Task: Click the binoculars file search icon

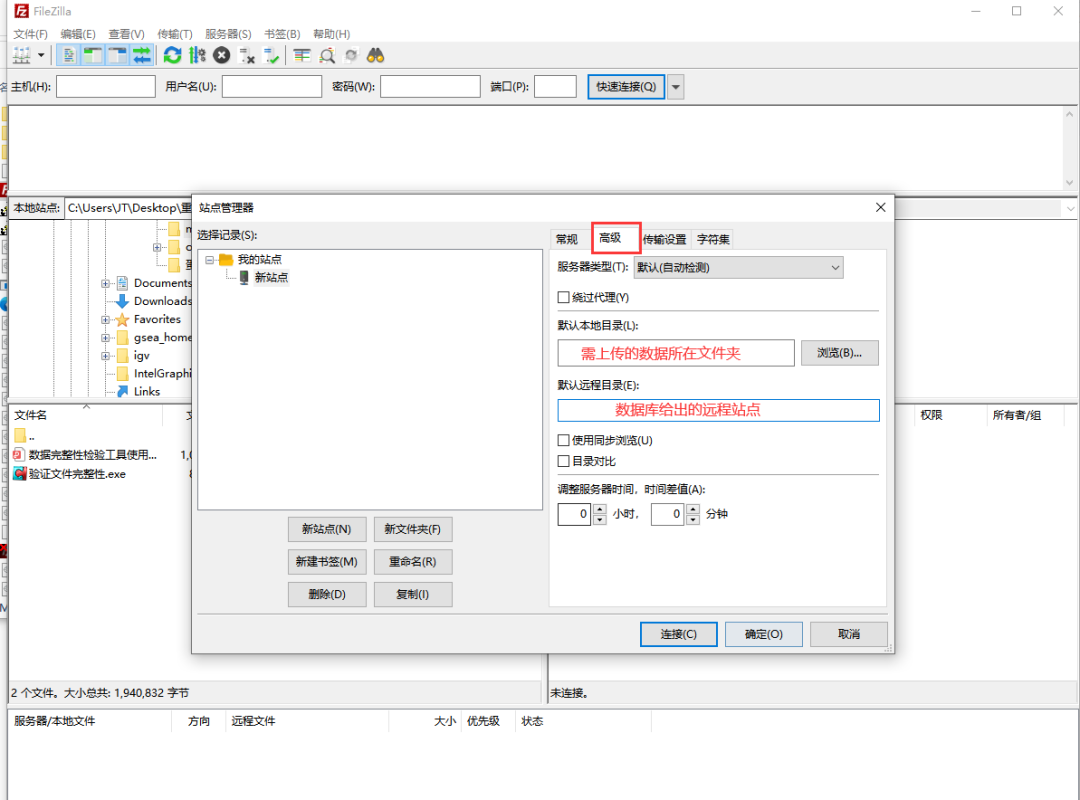Action: pyautogui.click(x=375, y=55)
